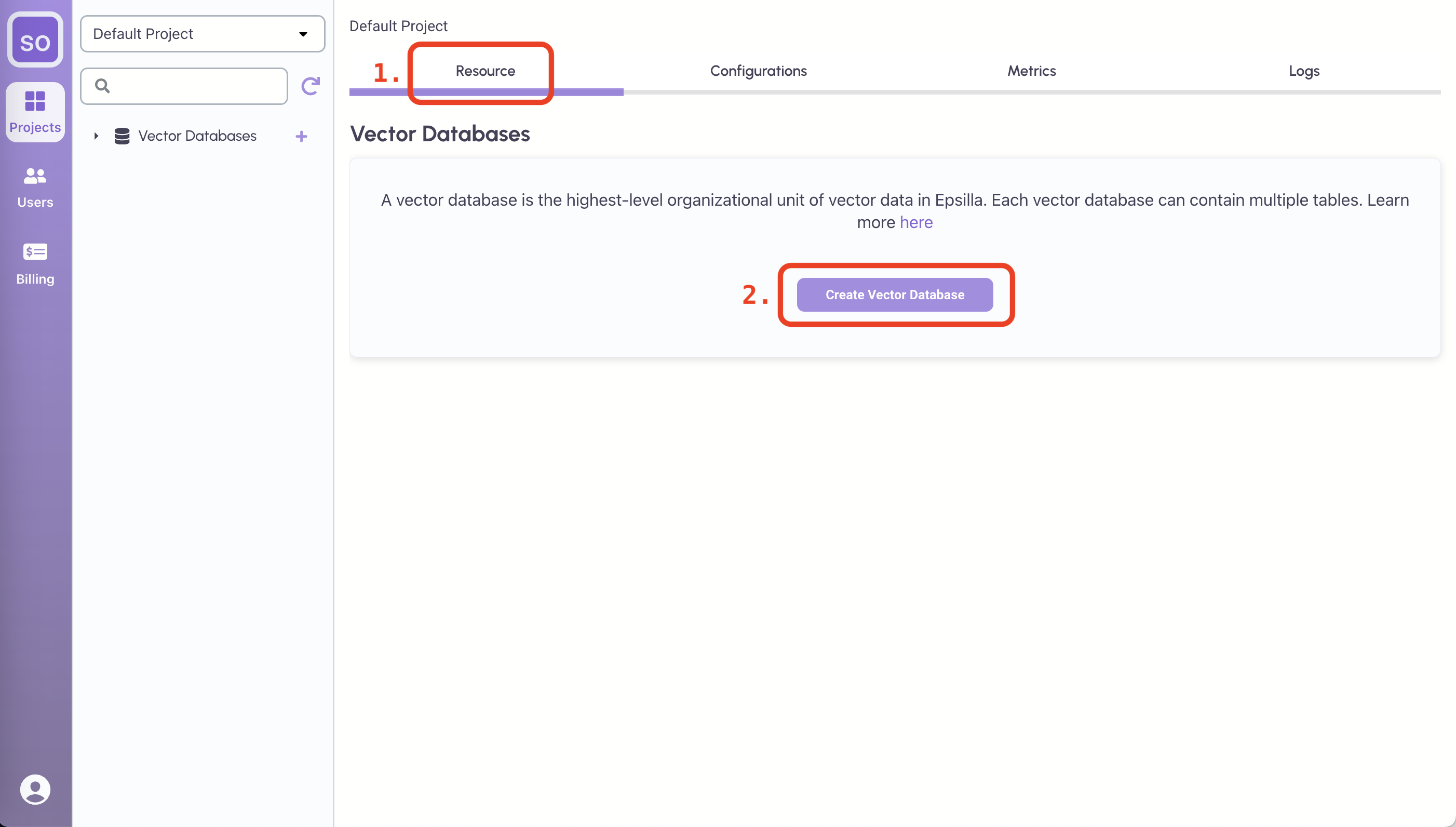Expand the Vector Databases tree arrow
Image resolution: width=1456 pixels, height=827 pixels.
point(97,136)
